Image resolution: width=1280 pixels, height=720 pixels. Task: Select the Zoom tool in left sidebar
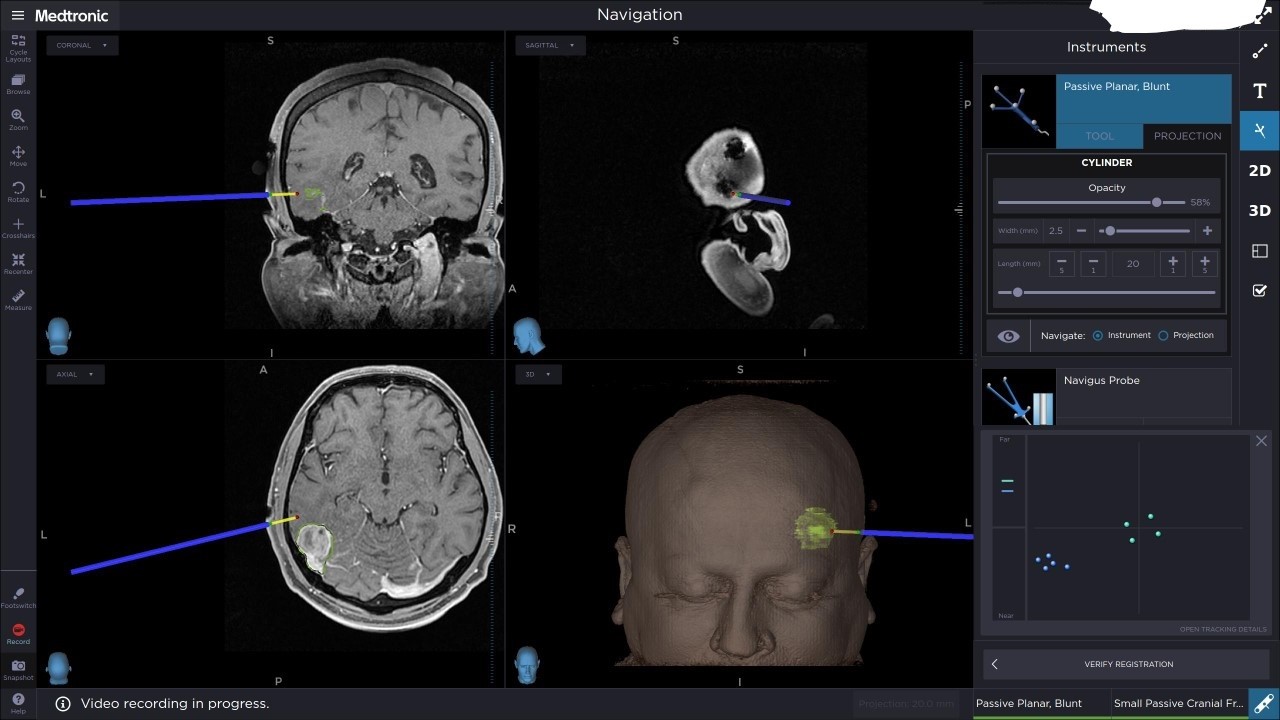click(x=18, y=117)
